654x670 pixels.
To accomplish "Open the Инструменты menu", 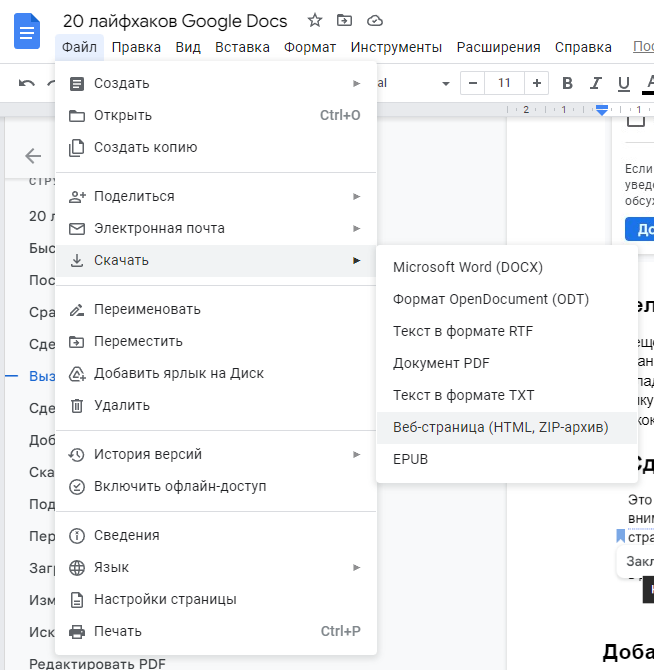I will click(x=396, y=47).
